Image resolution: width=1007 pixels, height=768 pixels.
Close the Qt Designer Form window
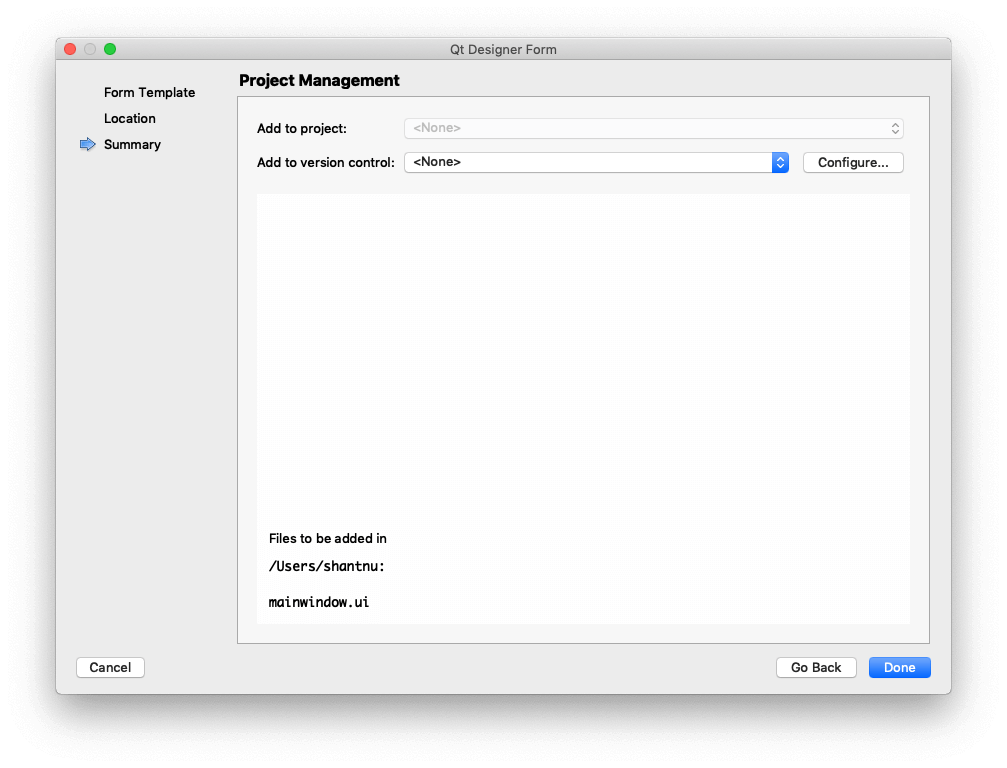click(x=71, y=49)
